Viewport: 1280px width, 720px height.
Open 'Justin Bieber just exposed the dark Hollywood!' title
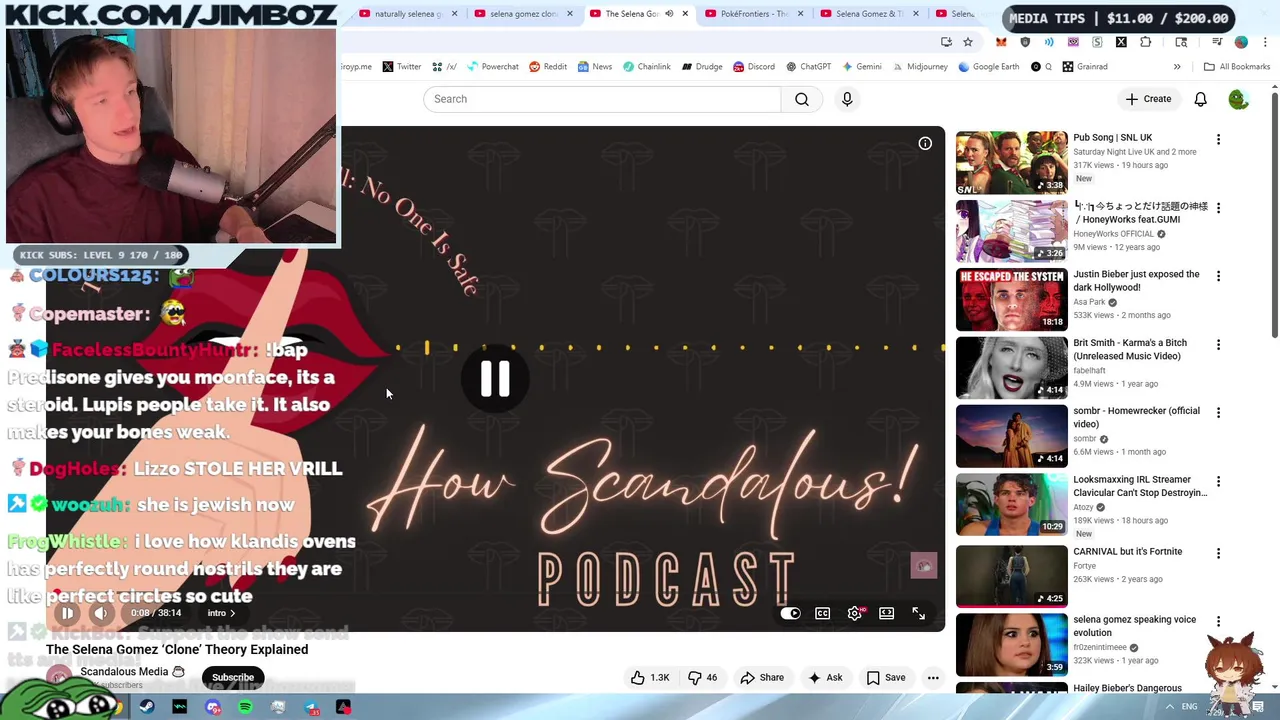[1136, 281]
